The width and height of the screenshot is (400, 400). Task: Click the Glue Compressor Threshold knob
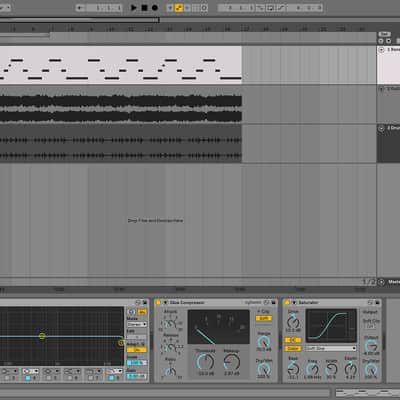click(x=205, y=362)
